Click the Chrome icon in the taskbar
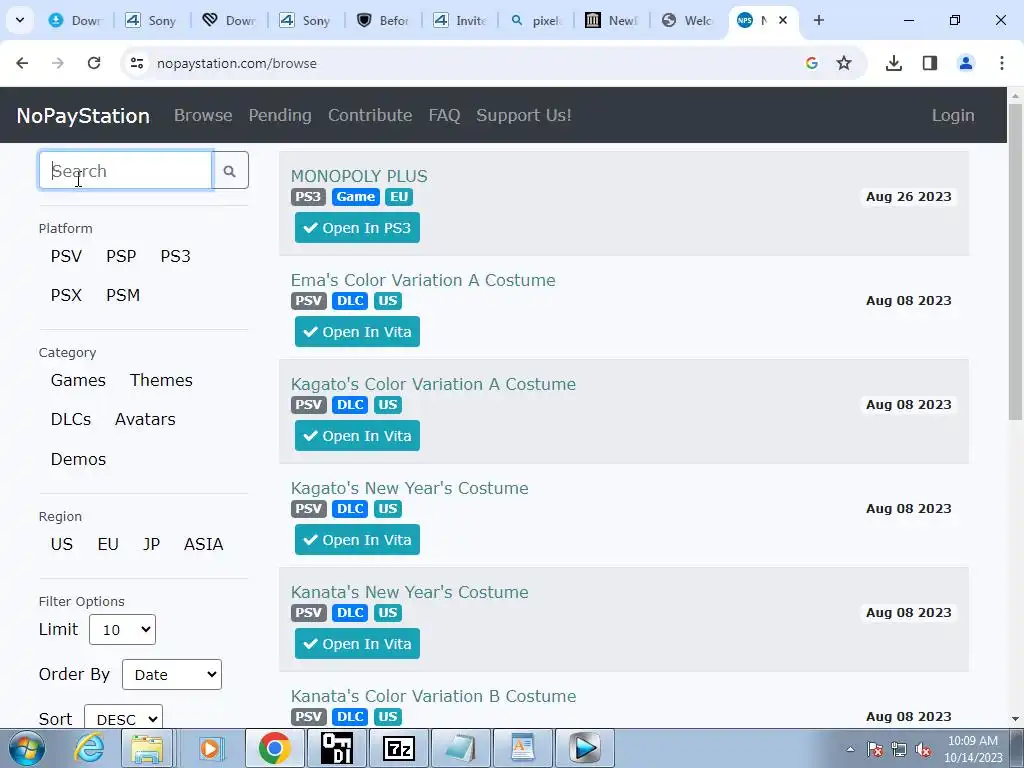This screenshot has width=1024, height=768. [x=274, y=748]
